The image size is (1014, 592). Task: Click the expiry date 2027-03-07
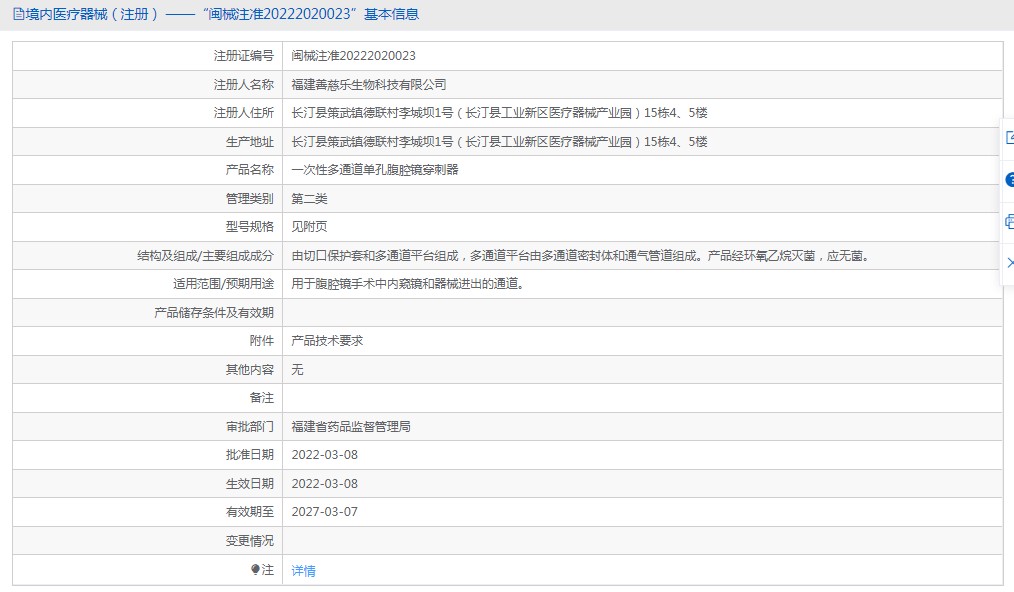tap(325, 511)
